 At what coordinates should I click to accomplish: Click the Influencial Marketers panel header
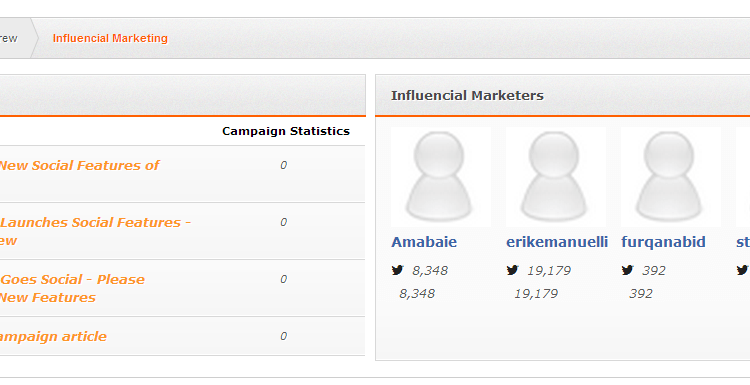(467, 96)
